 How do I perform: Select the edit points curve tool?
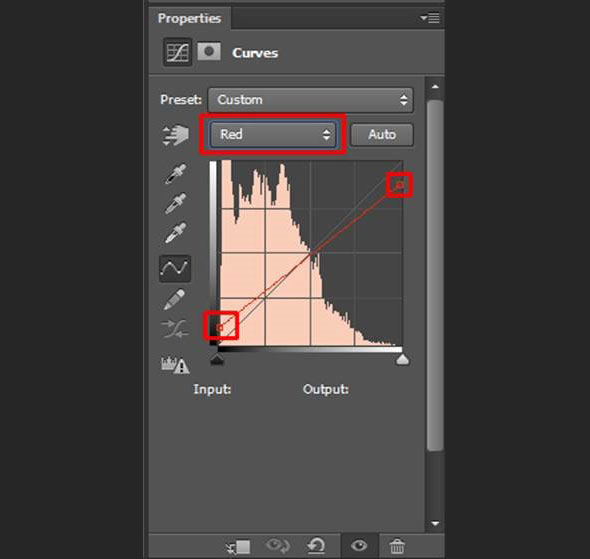[175, 269]
